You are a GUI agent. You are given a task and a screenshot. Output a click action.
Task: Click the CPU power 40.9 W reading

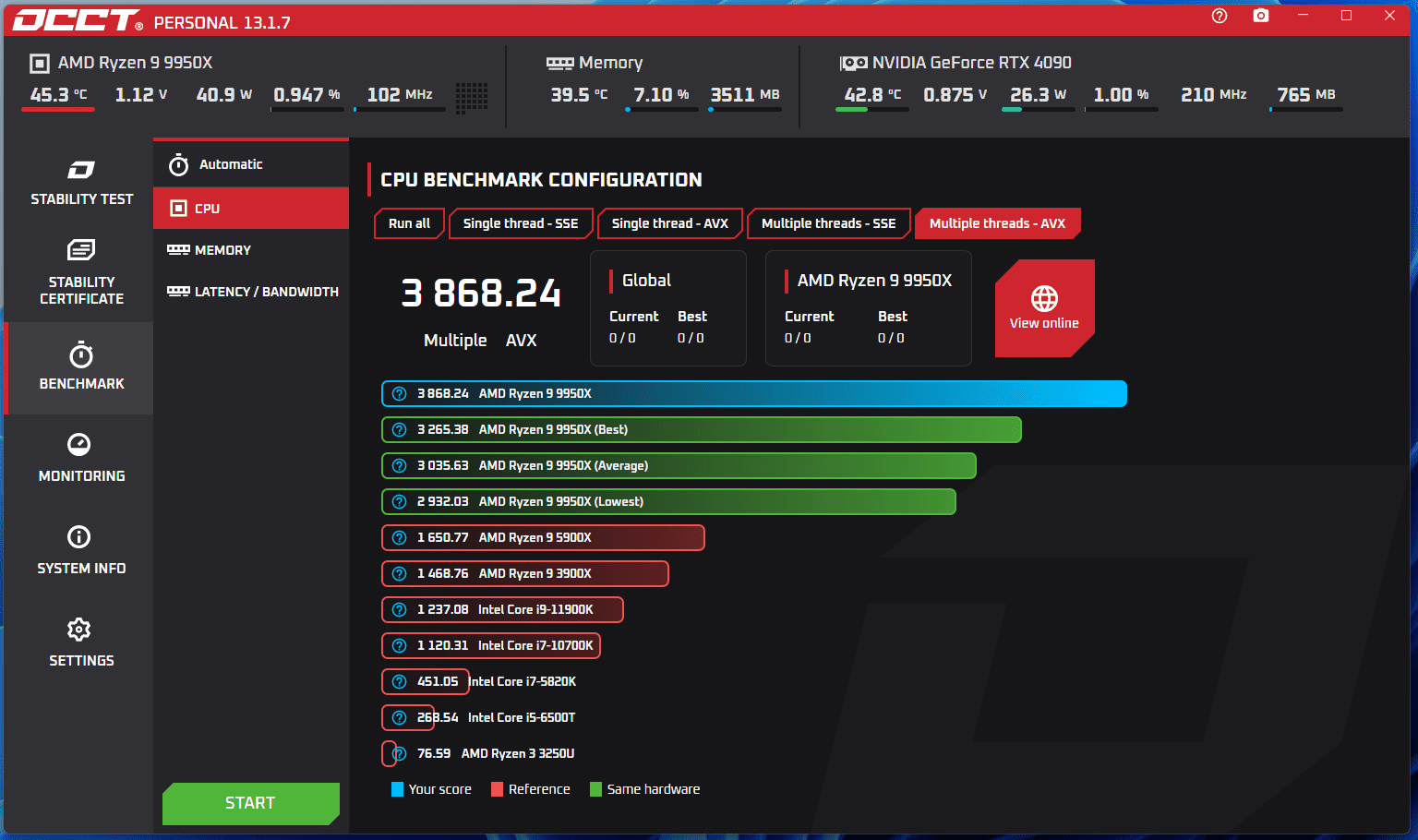(224, 95)
